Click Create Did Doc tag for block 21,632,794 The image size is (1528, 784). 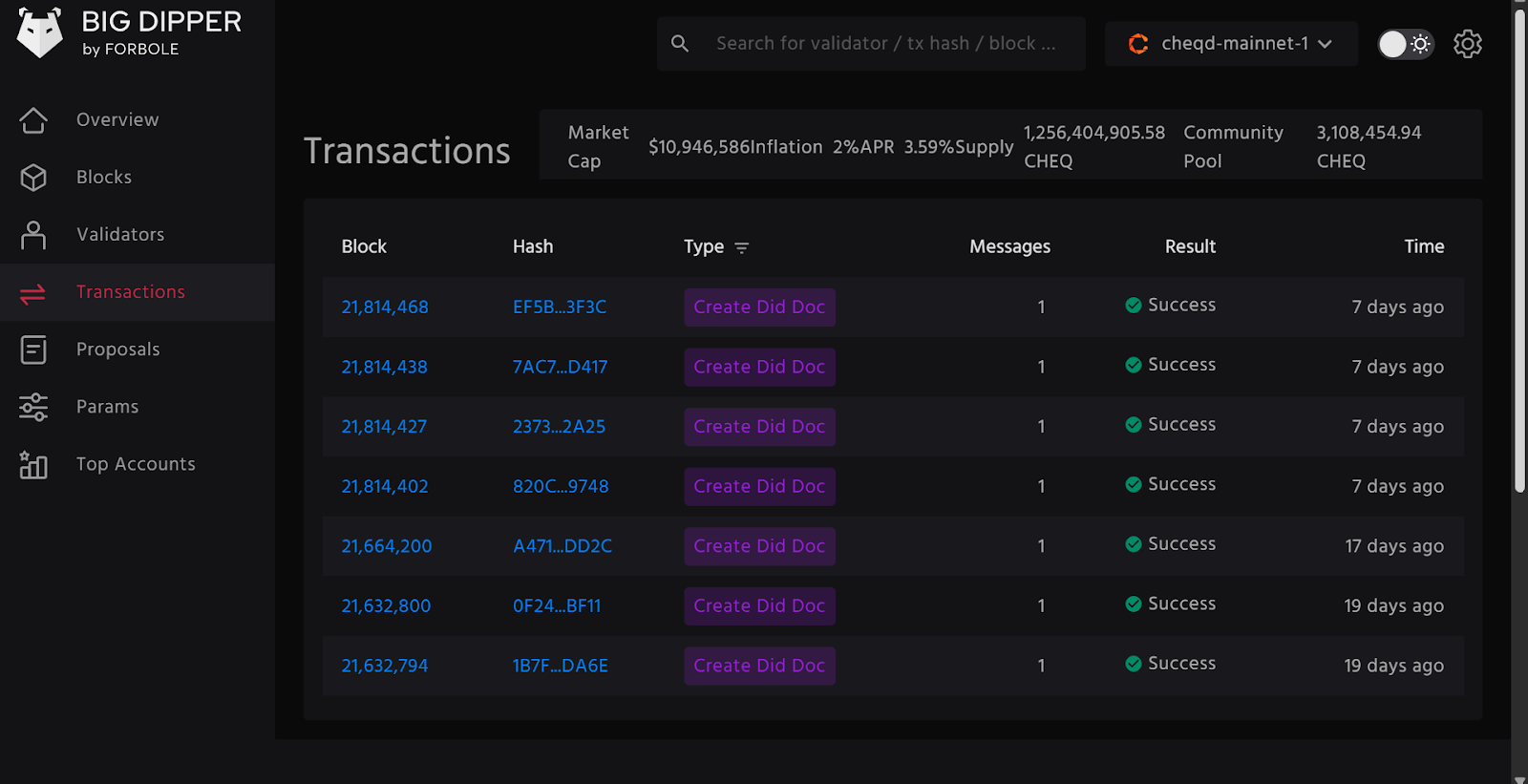759,666
